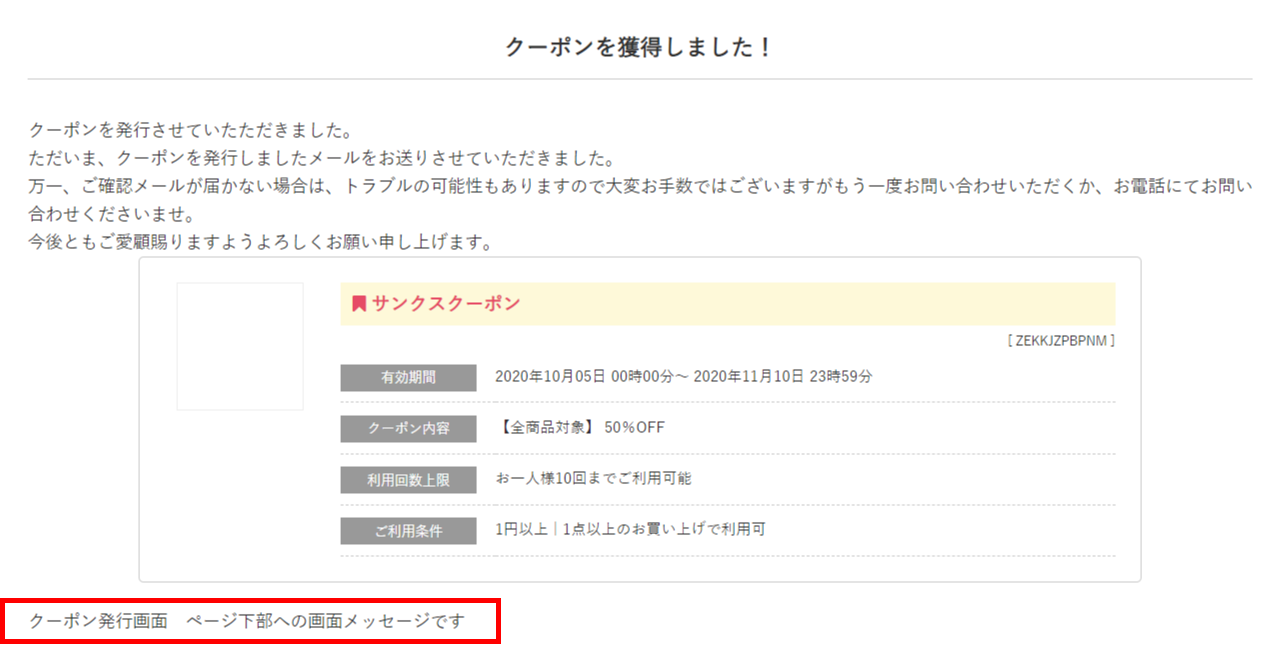
Task: Click the ご利用条件 label
Action: point(408,531)
